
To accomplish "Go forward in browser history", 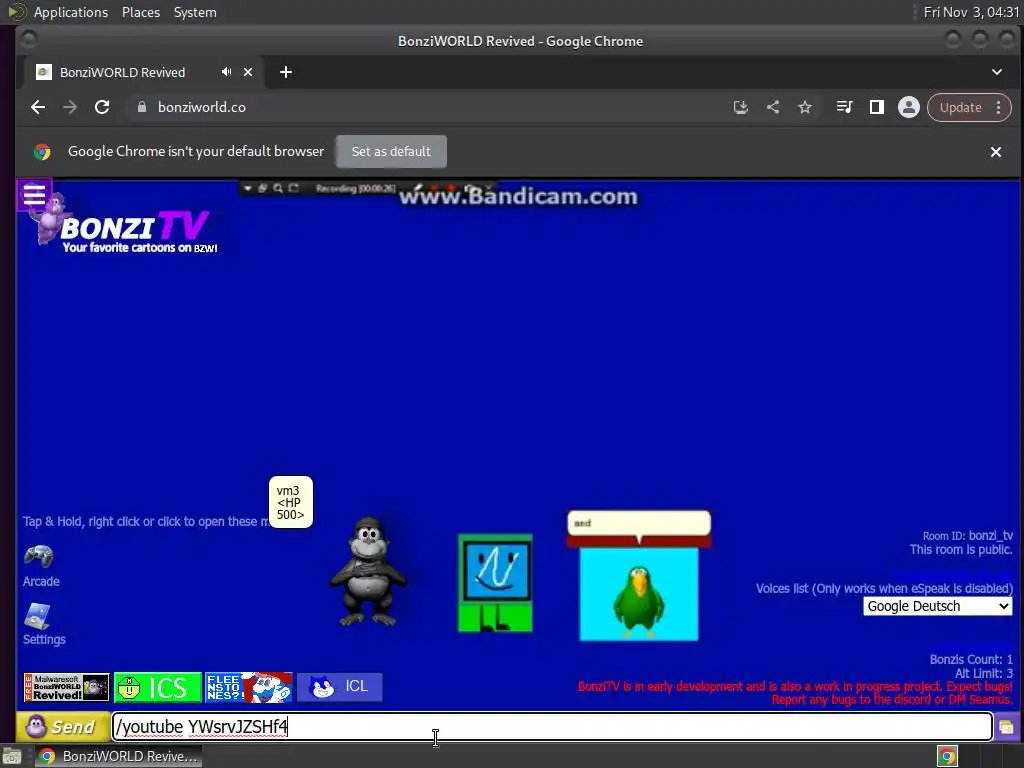I will coord(70,107).
